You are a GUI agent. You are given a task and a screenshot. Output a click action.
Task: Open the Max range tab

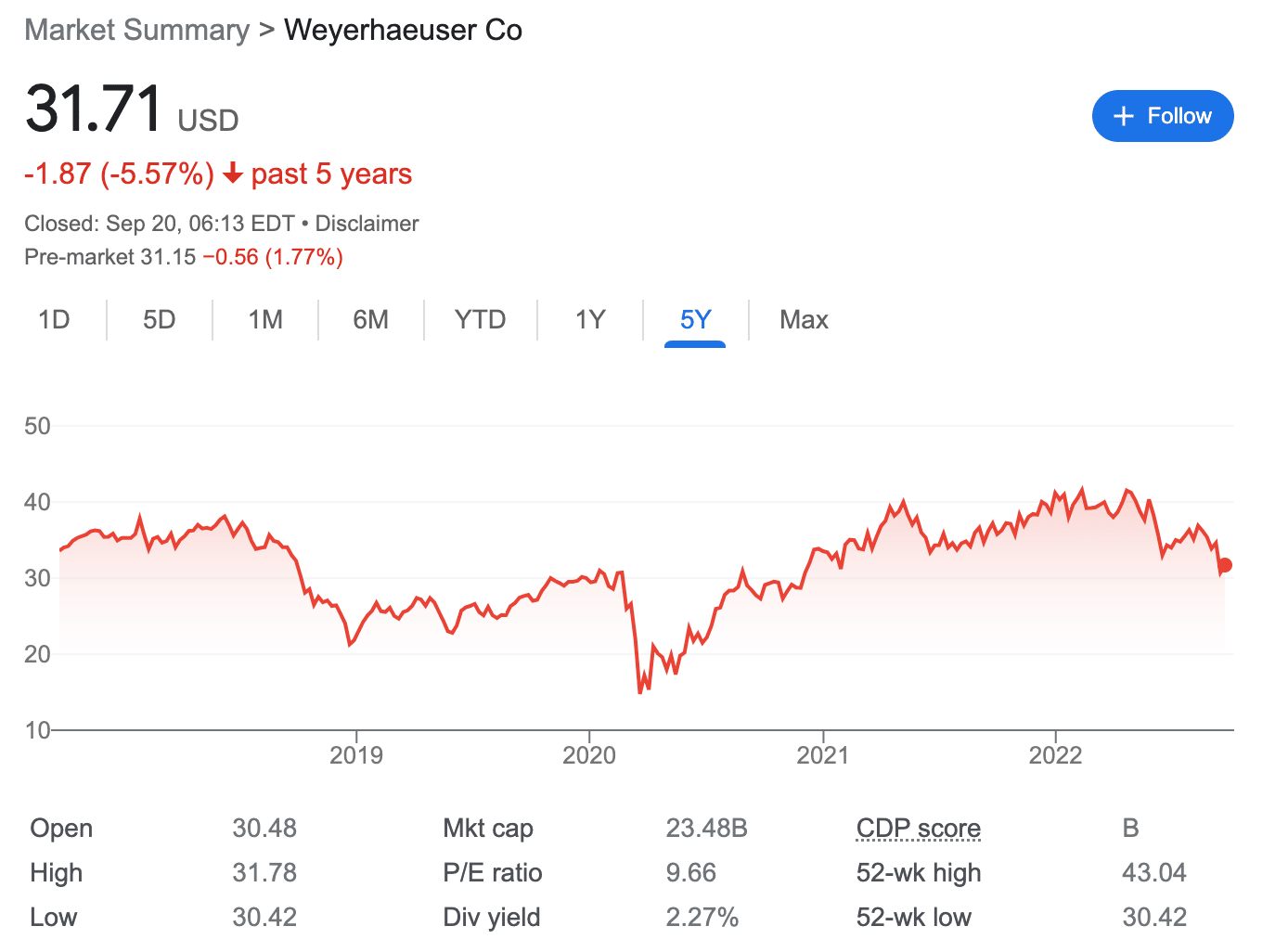pos(804,320)
